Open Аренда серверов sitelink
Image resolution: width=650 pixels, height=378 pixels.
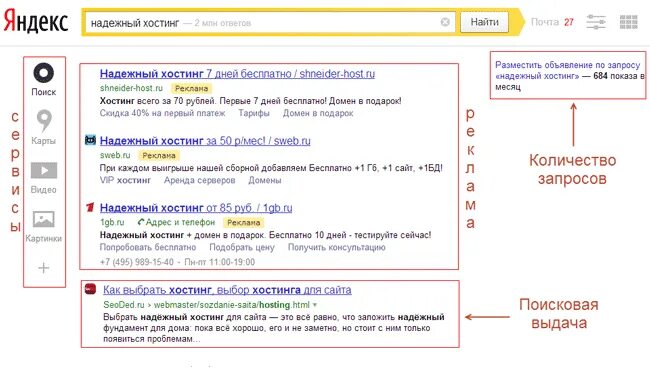point(199,180)
